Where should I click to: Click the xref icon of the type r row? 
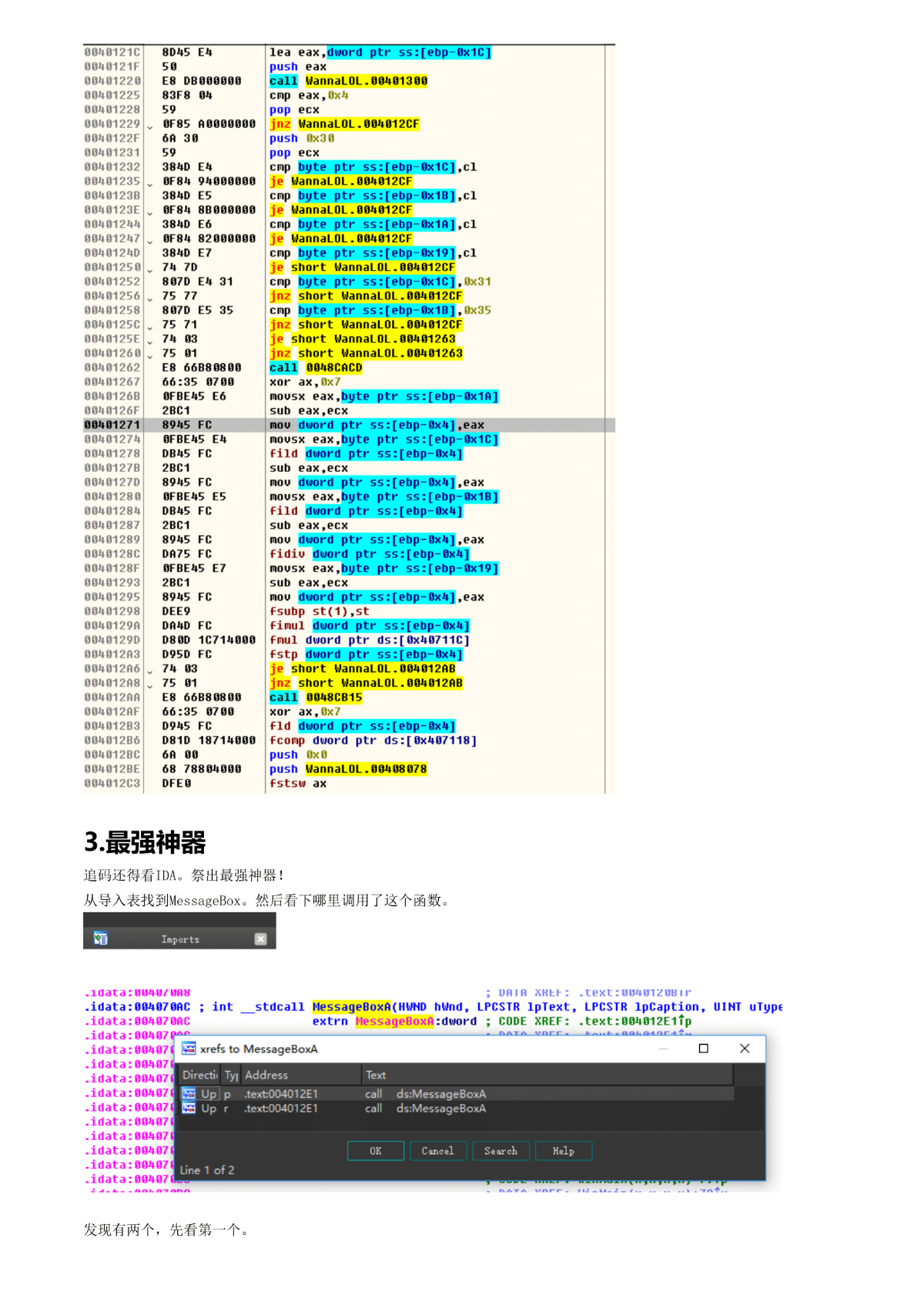click(189, 1109)
